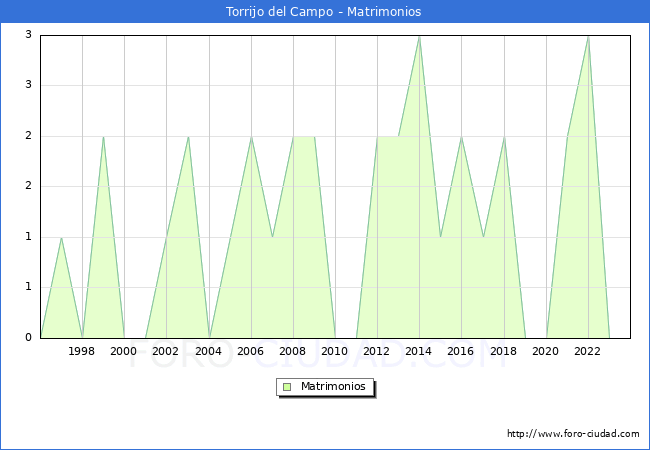650x450 pixels.
Task: Click the 2006 x-axis label
Action: pos(250,351)
